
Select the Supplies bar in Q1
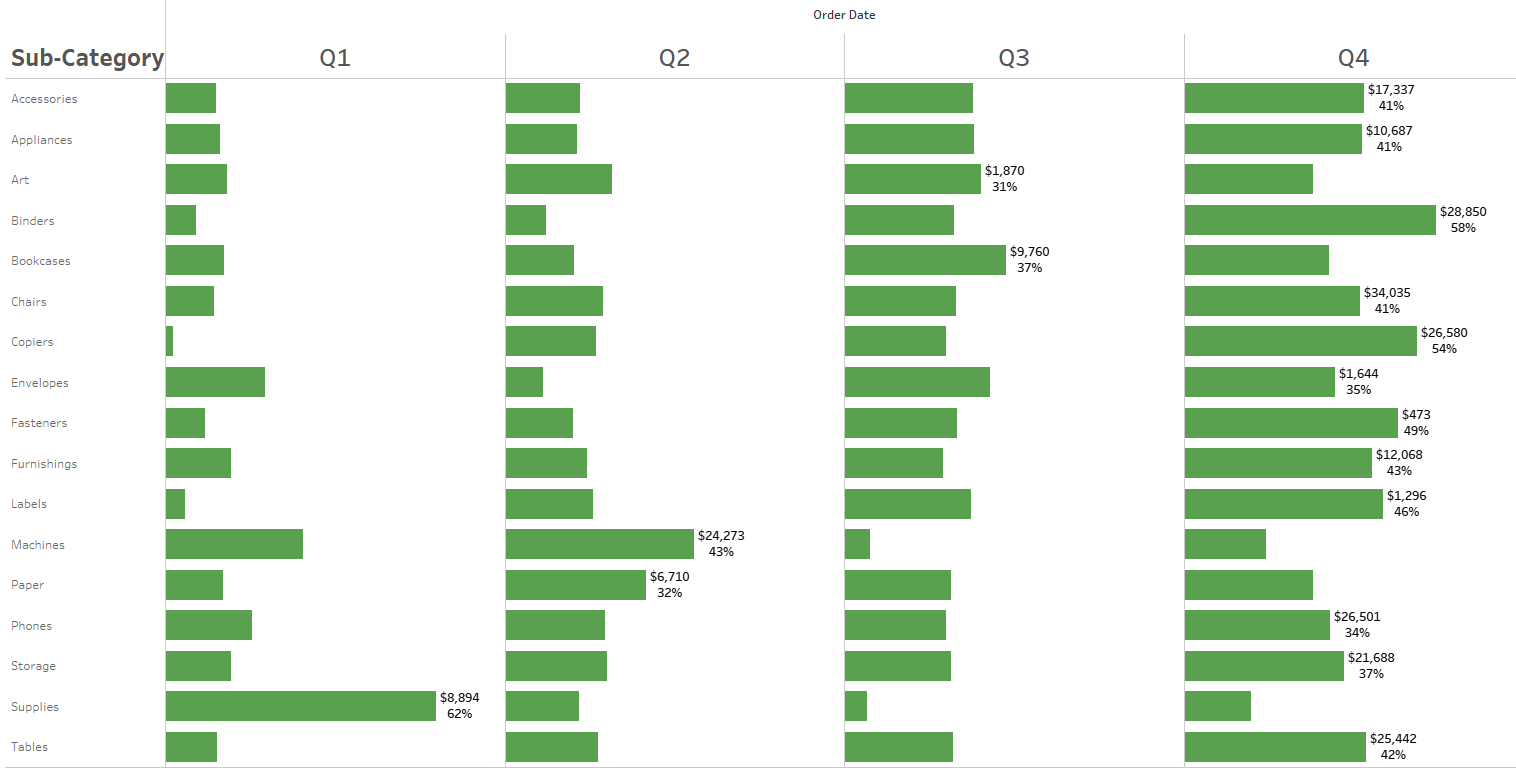(x=300, y=706)
